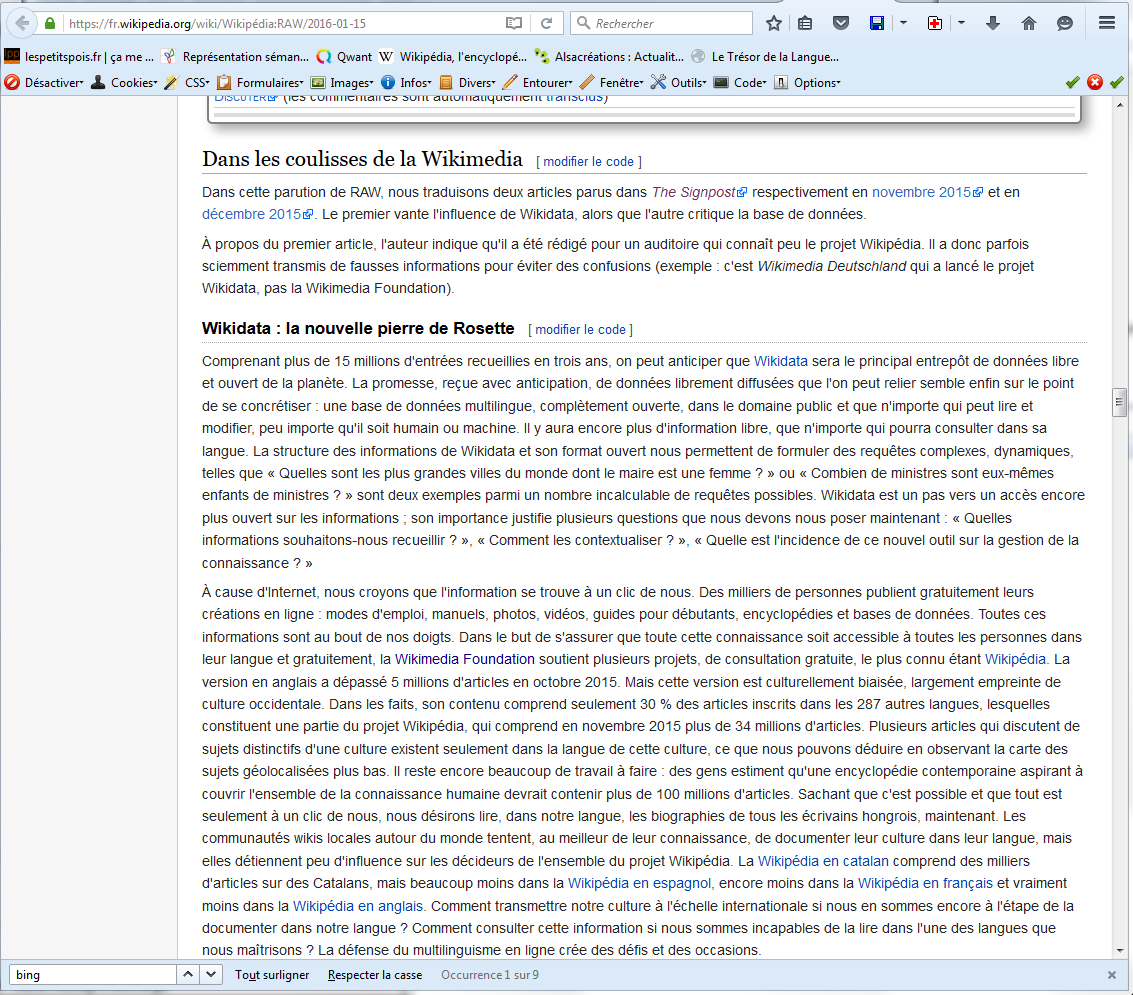
Task: Open the Cookies dropdown menu
Action: tap(125, 83)
